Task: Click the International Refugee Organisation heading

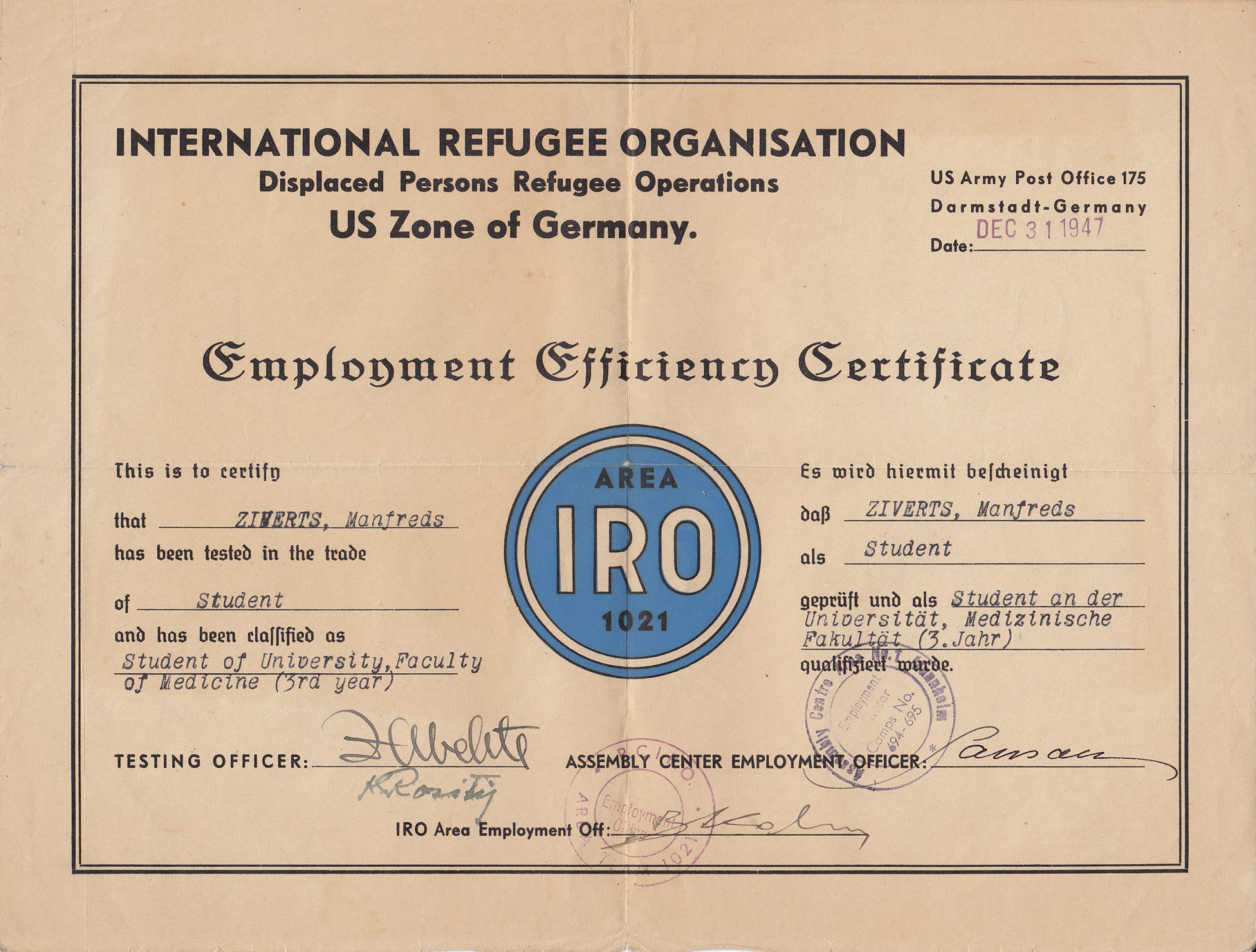Action: point(510,143)
